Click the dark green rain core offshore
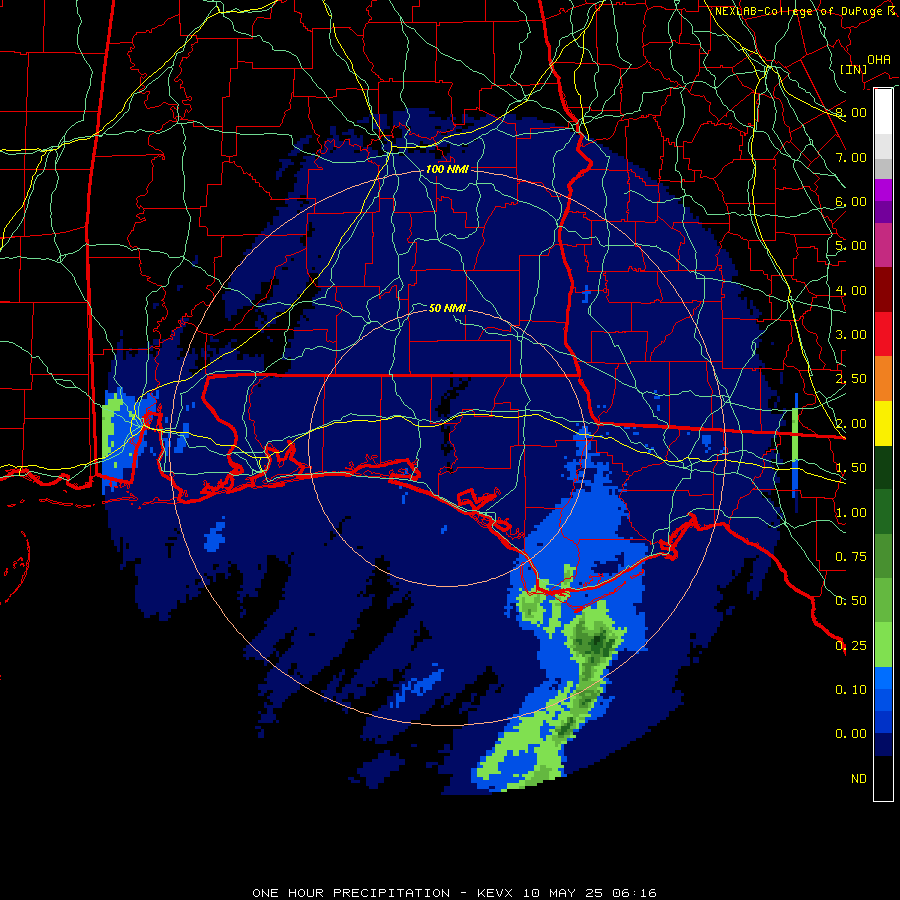Image resolution: width=900 pixels, height=900 pixels. [596, 641]
